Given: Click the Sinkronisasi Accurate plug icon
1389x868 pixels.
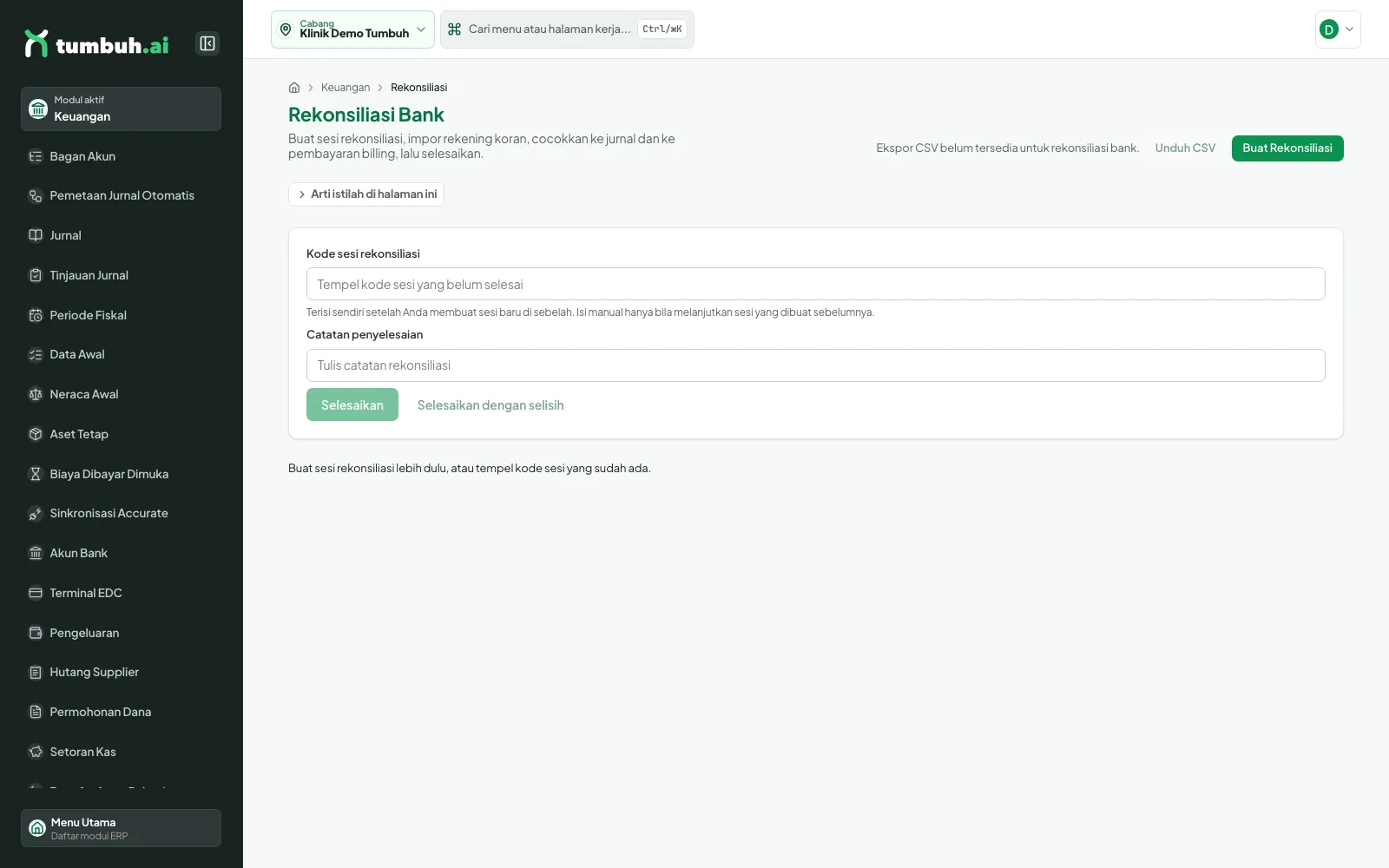Looking at the screenshot, I should click(36, 513).
